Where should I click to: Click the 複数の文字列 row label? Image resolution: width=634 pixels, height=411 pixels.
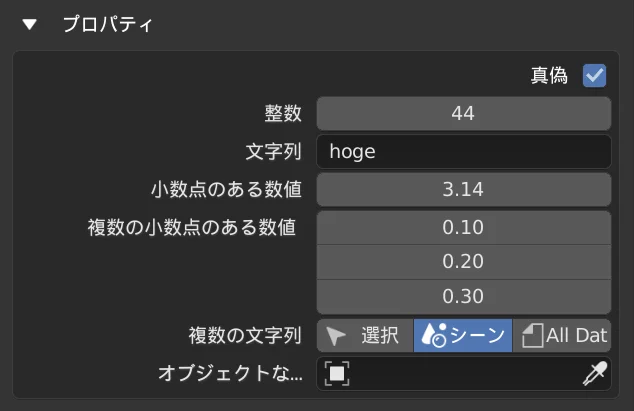pos(245,335)
